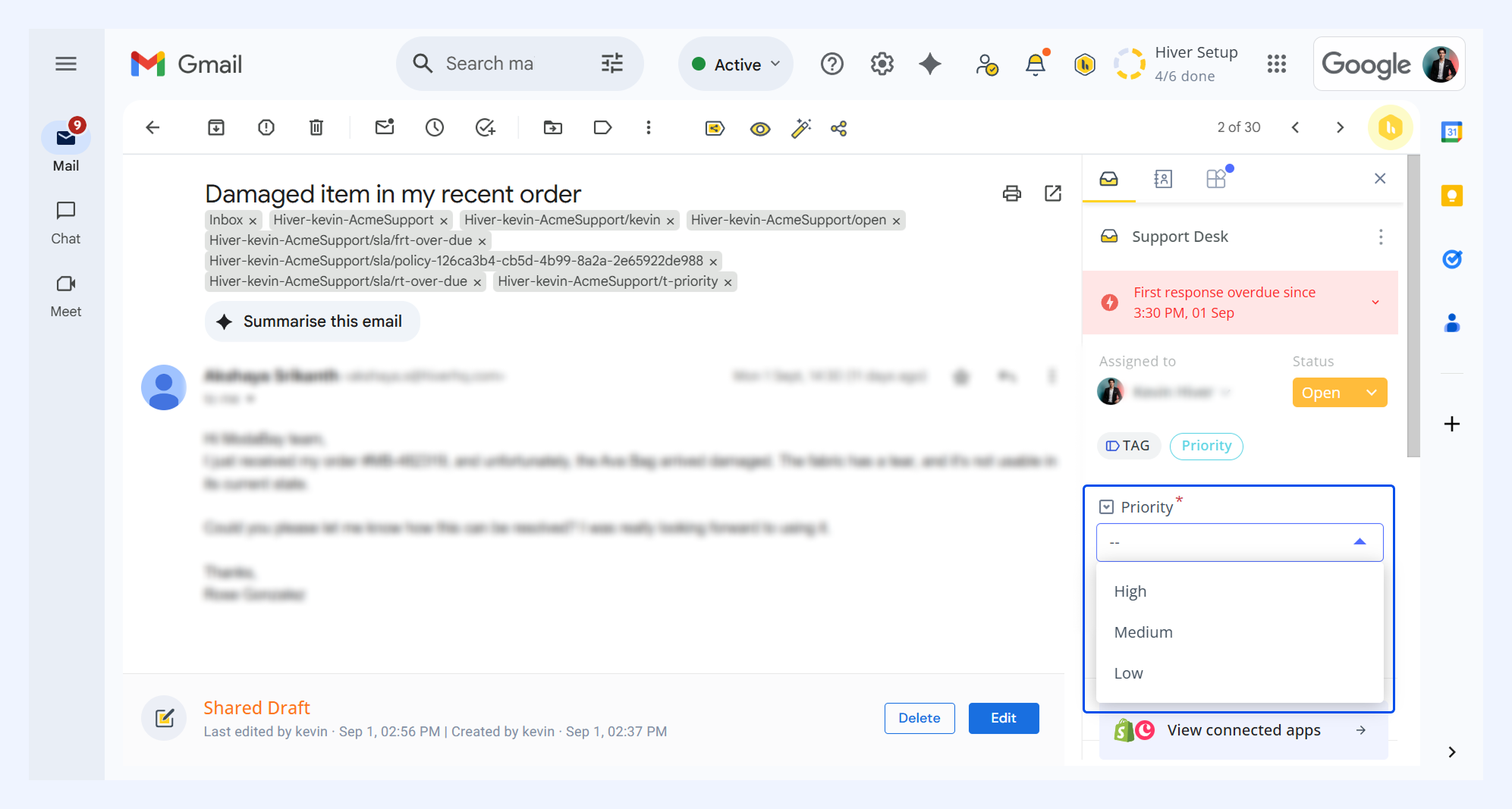Add email to Tasks
1512x809 pixels.
coord(486,127)
